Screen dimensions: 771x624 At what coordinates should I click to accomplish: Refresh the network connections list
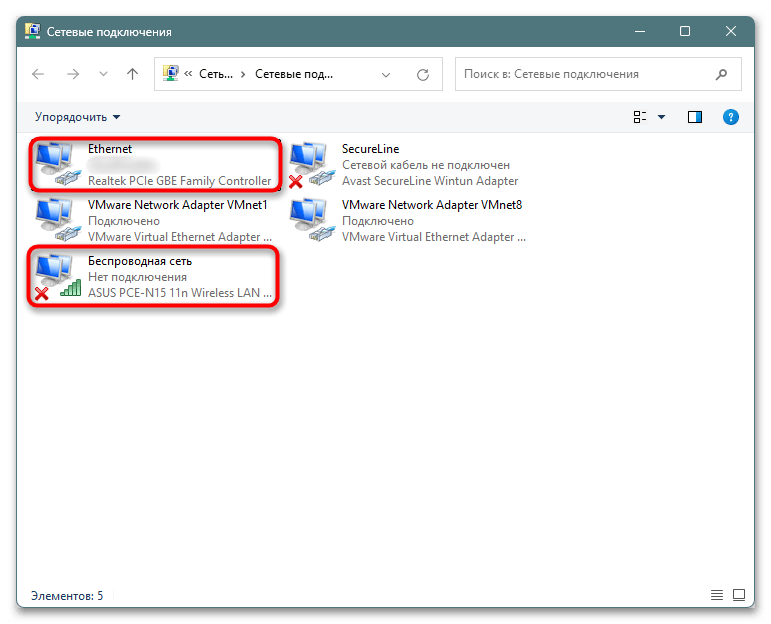(x=423, y=75)
